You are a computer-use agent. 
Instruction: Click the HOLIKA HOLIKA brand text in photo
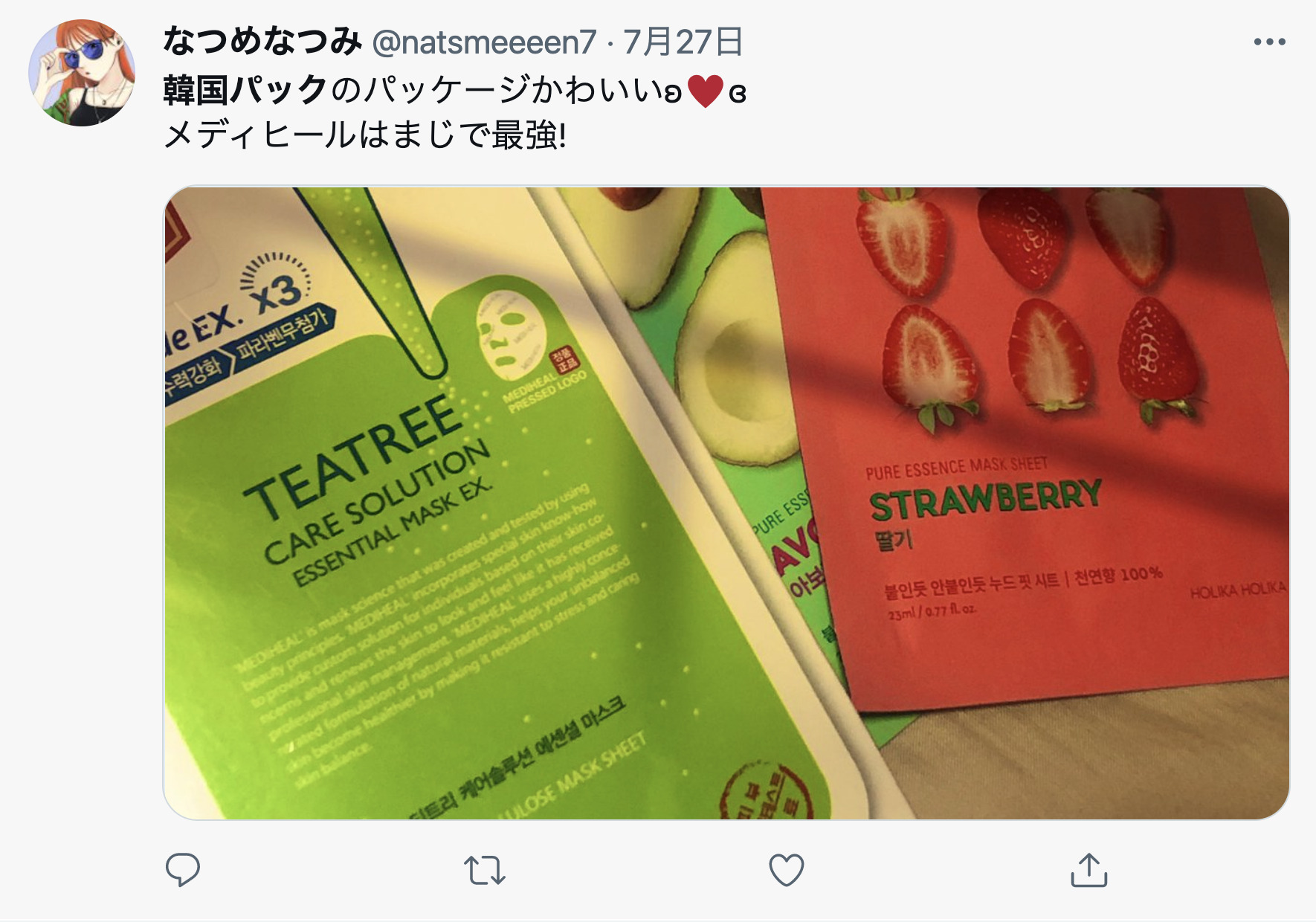1237,590
